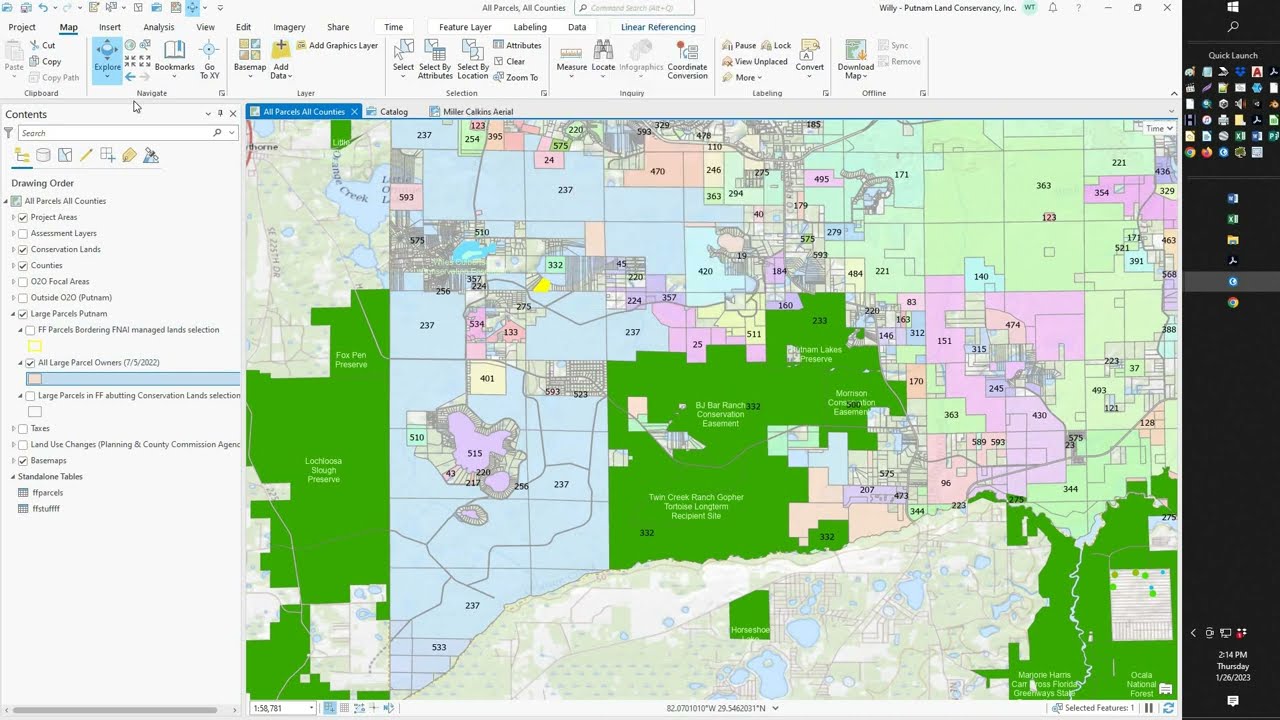Choose the Measure tool

point(572,60)
